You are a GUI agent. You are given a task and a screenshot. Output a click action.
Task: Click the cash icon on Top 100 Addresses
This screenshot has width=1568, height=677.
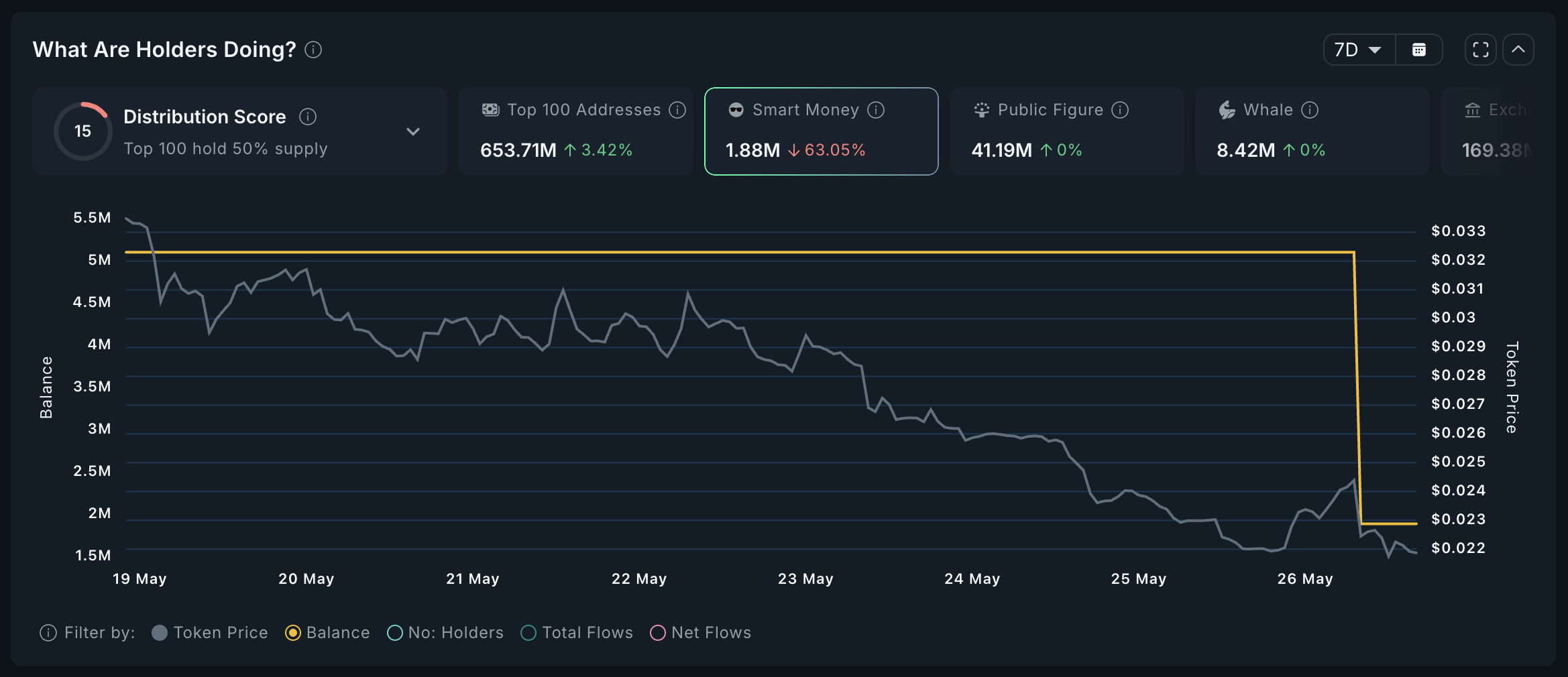tap(490, 109)
